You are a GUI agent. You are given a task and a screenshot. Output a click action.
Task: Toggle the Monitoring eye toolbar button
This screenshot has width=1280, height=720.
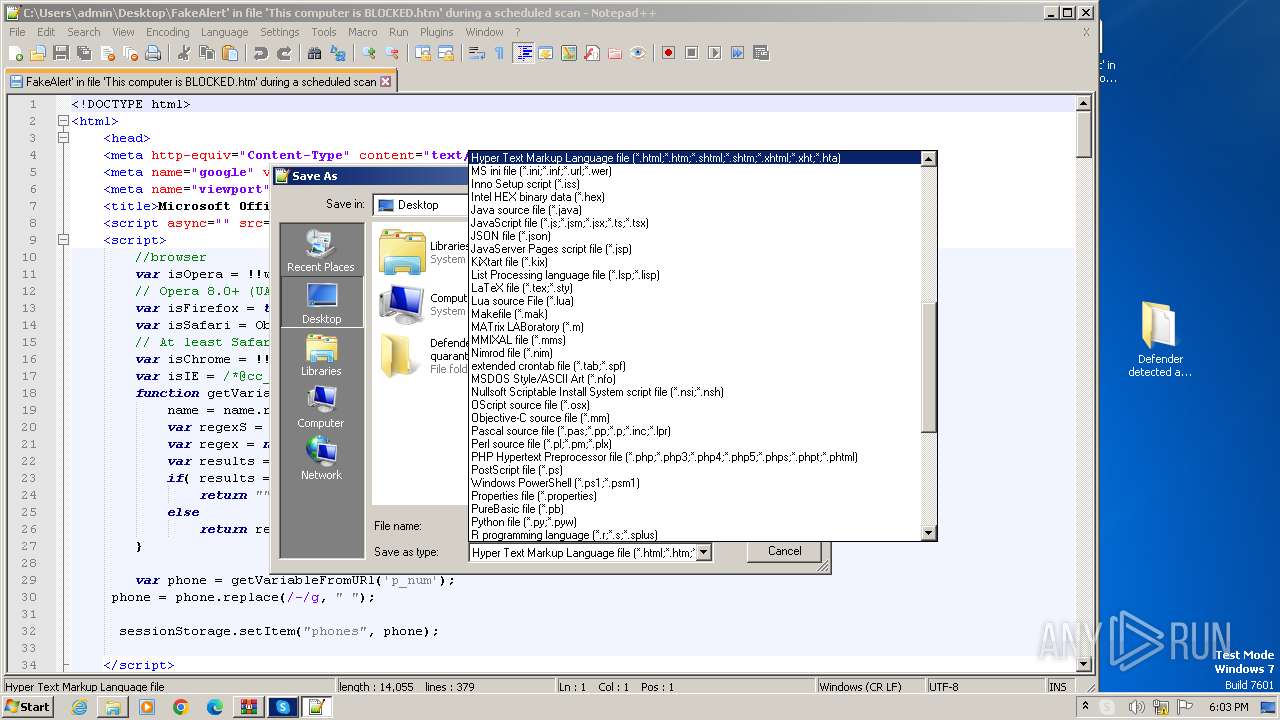tap(638, 53)
